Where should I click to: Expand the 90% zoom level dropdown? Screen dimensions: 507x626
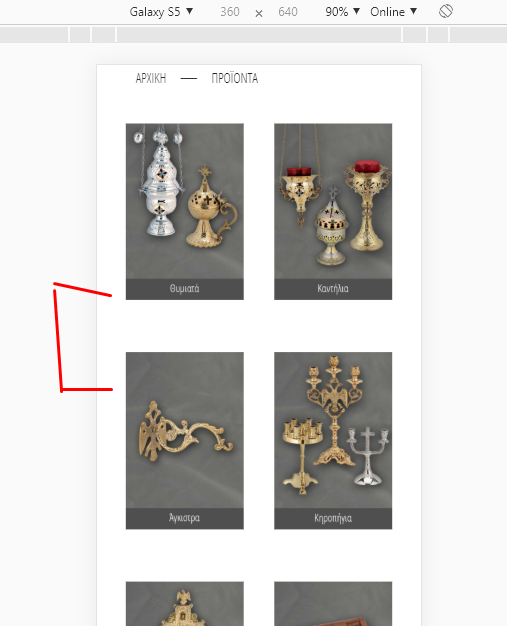[x=343, y=12]
